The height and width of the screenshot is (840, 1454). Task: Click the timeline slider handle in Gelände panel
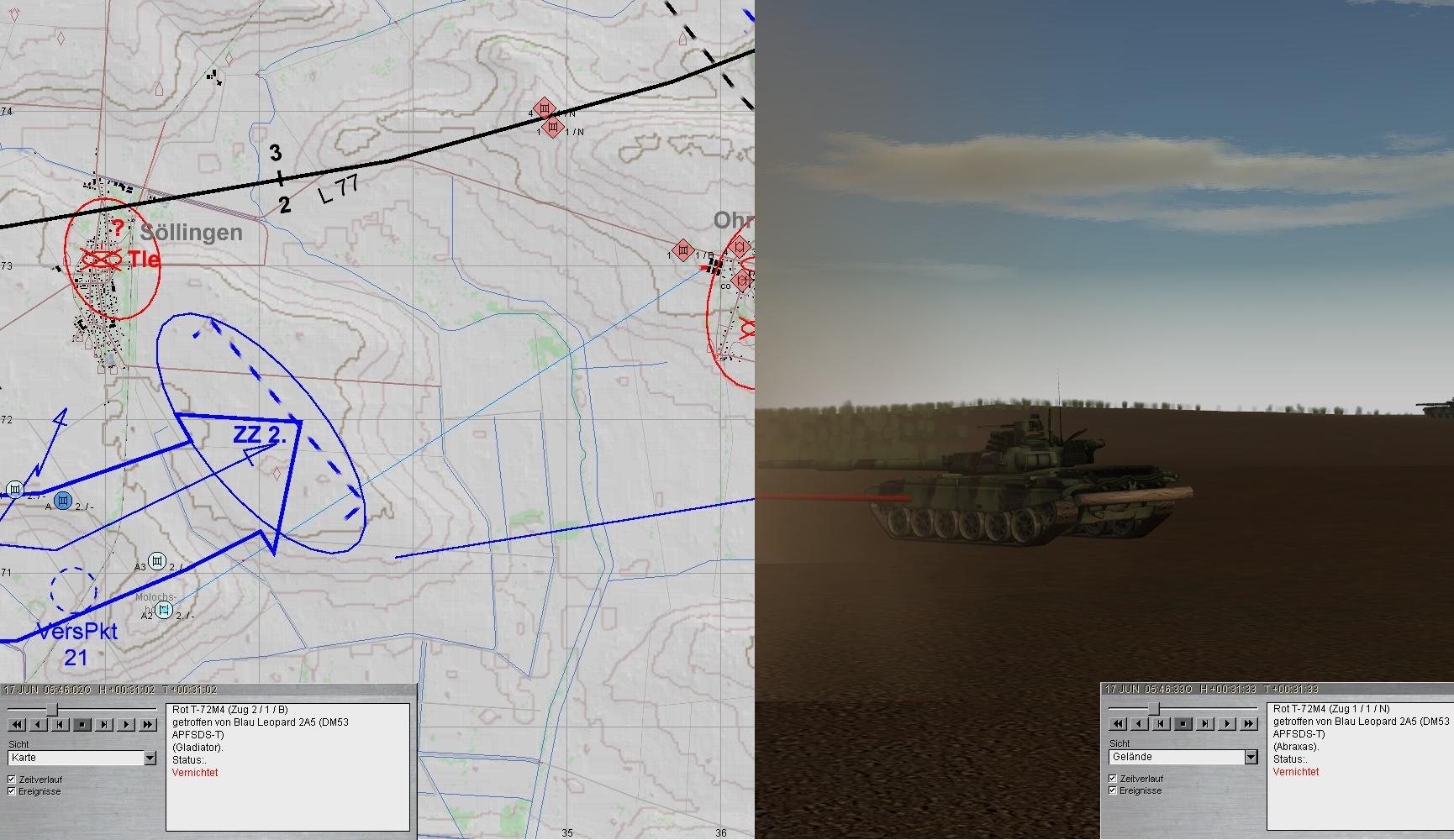(x=1153, y=709)
